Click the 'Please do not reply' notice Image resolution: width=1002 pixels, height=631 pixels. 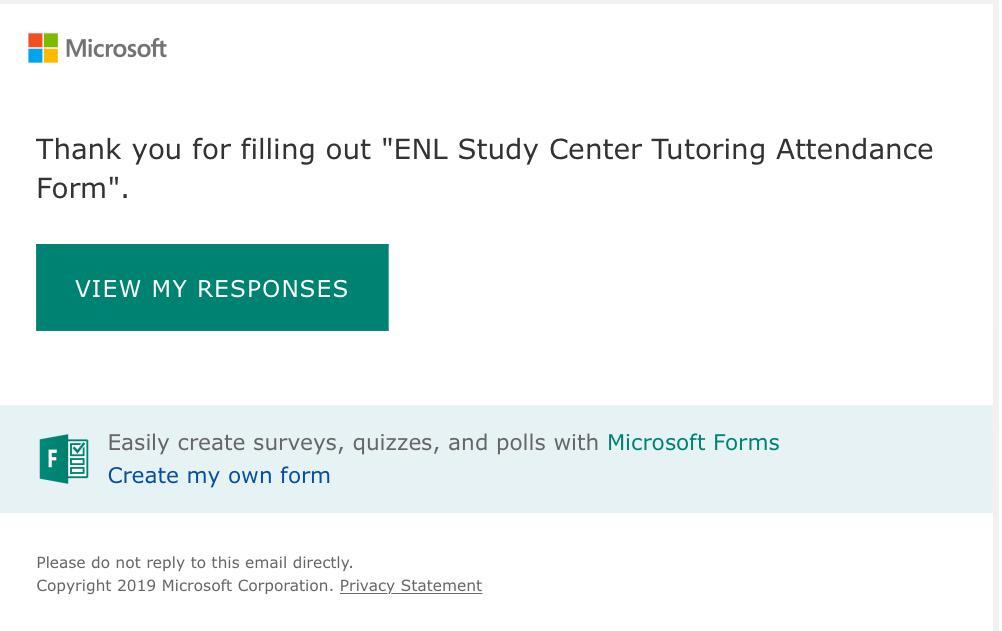click(x=194, y=563)
